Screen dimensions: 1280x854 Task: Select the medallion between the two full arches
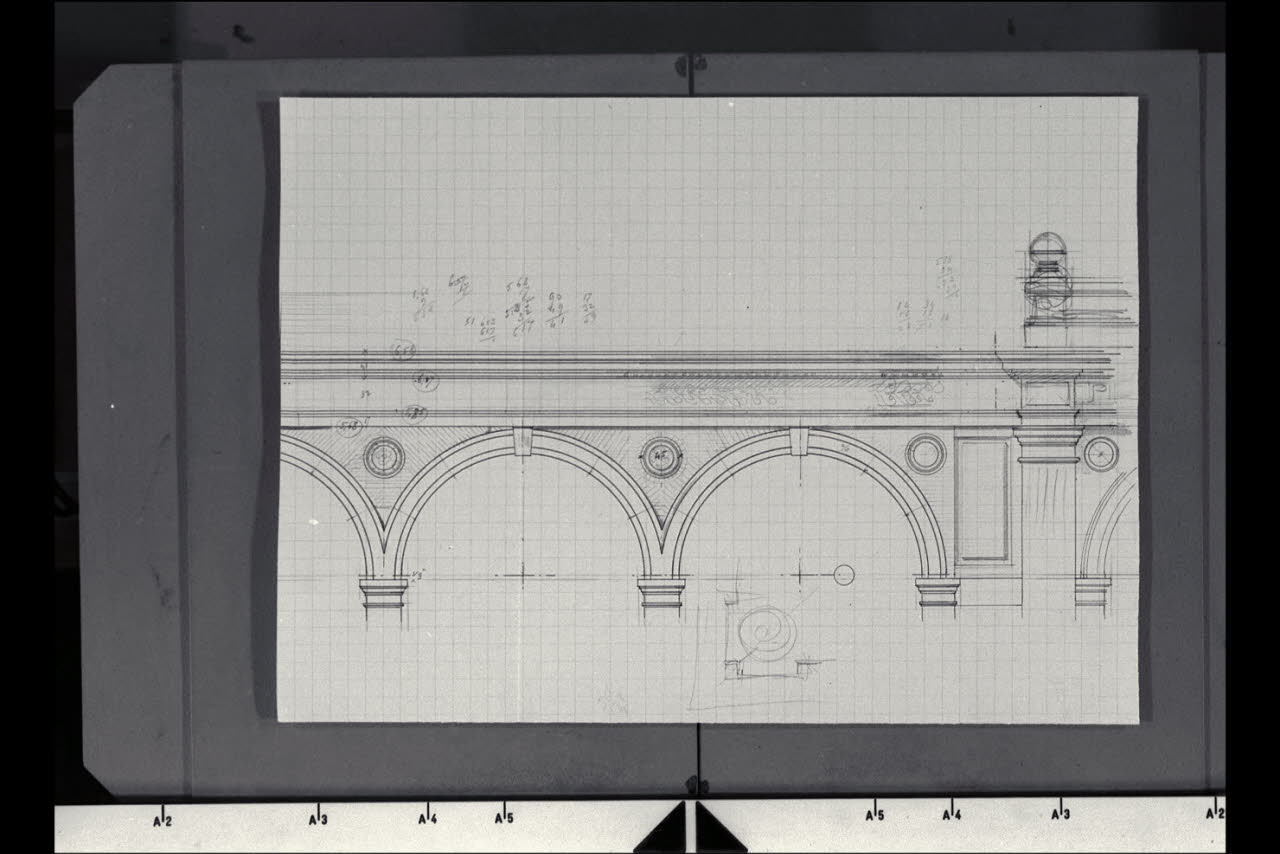point(661,457)
